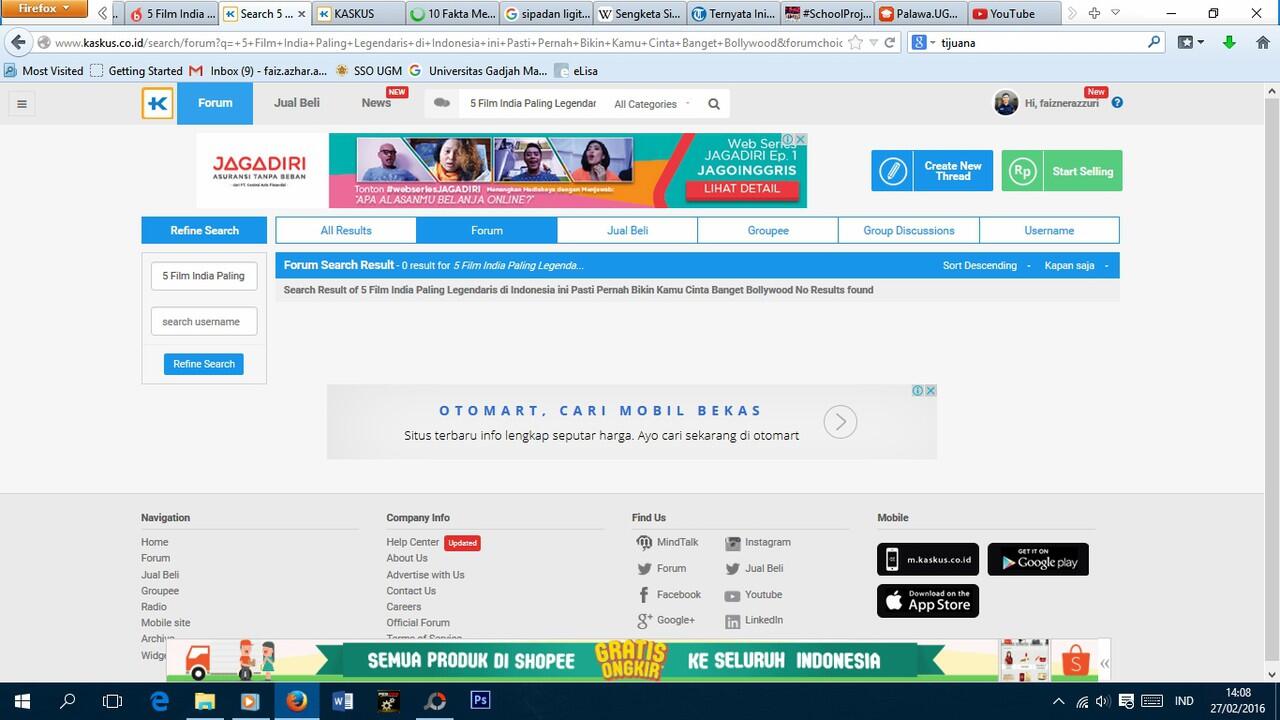Click the Get it on Google Play badge
The width and height of the screenshot is (1280, 720).
tap(1038, 559)
